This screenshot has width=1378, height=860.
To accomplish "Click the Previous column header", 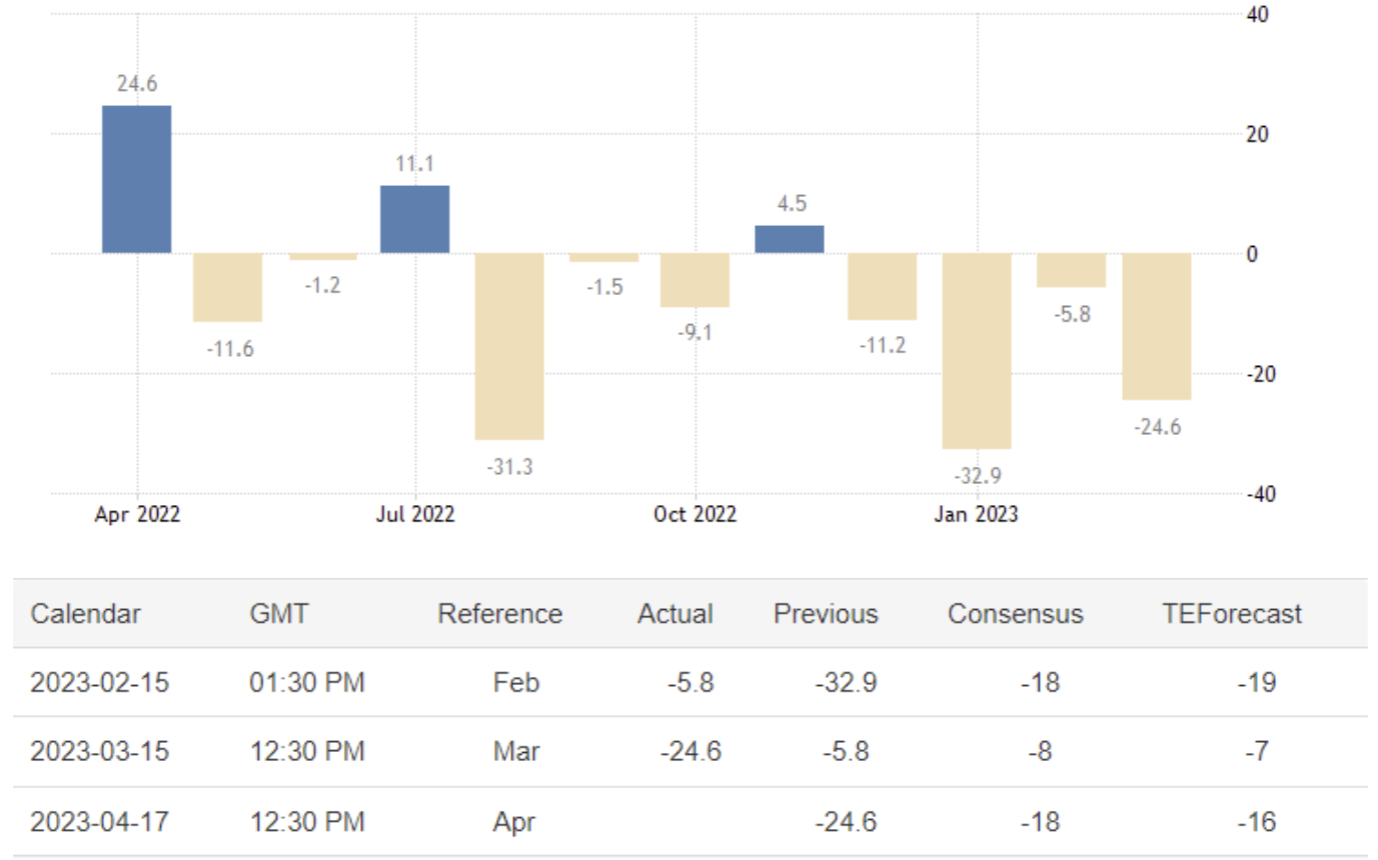I will click(x=826, y=613).
